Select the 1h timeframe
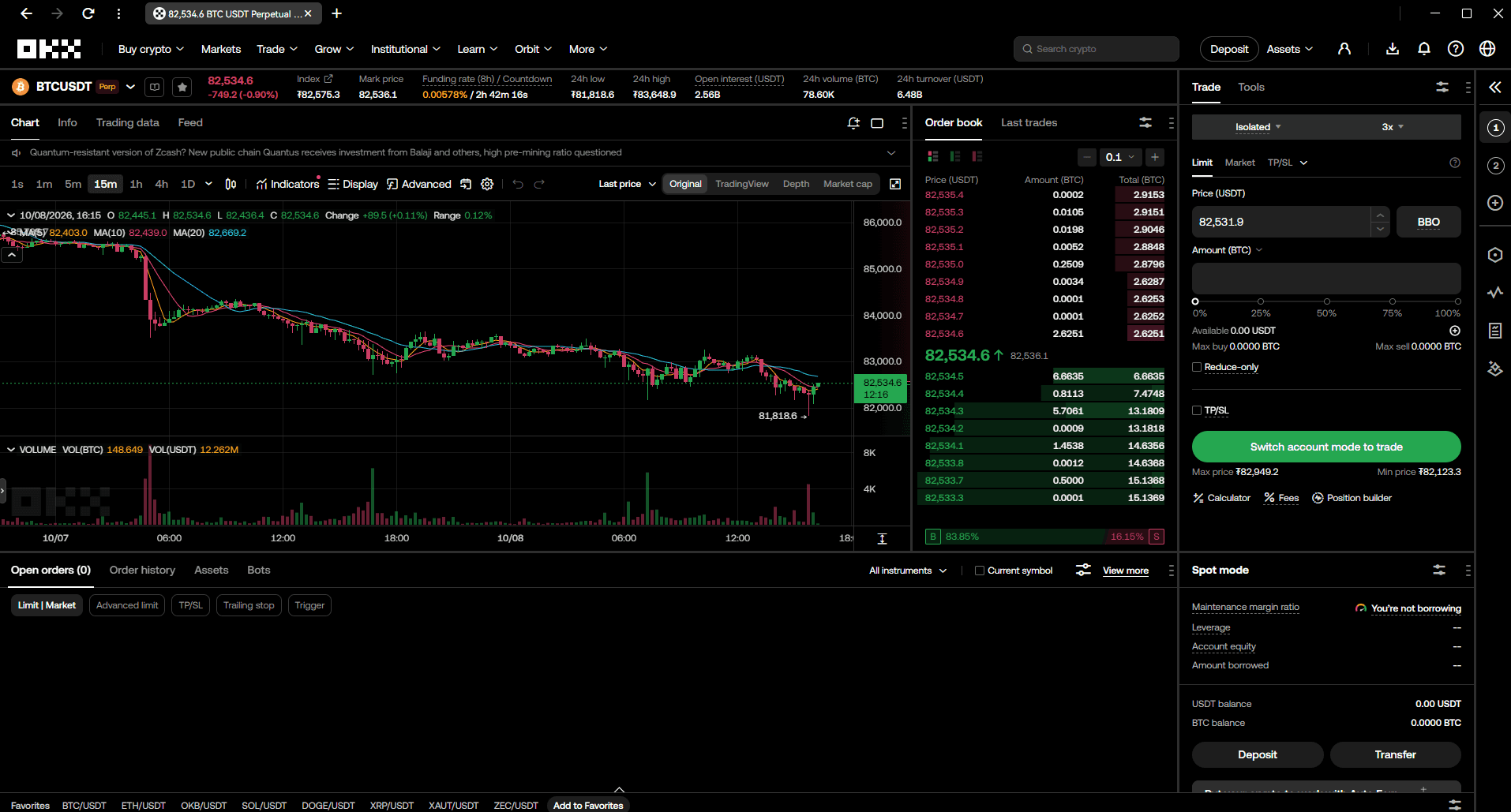This screenshot has height=812, width=1511. click(136, 184)
